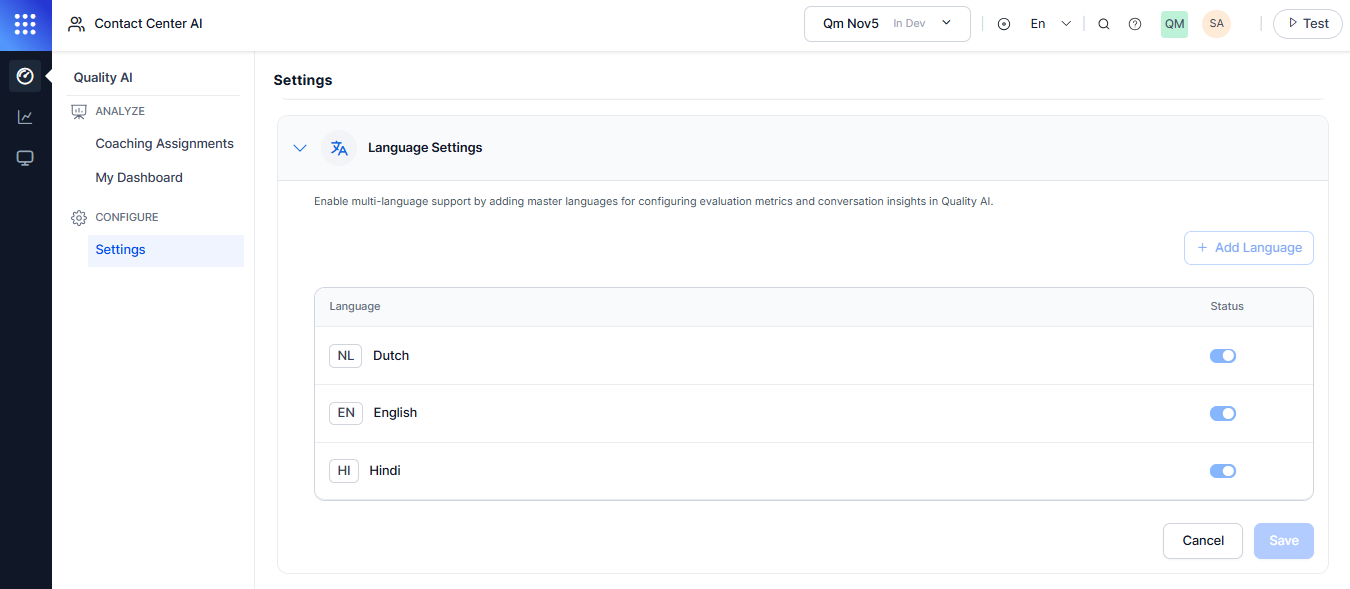Turn off the English language toggle

(1223, 413)
